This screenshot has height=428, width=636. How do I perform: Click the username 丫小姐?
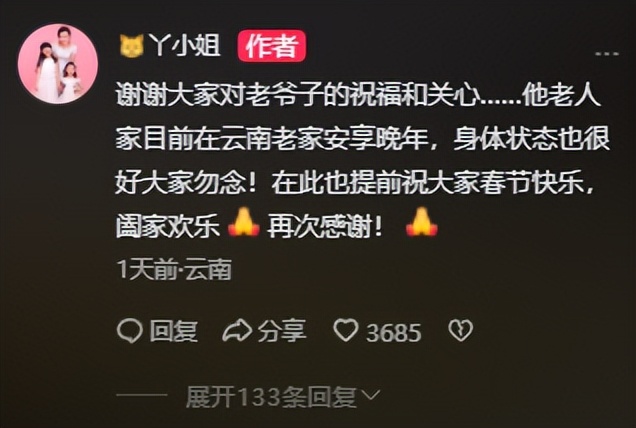(x=185, y=45)
